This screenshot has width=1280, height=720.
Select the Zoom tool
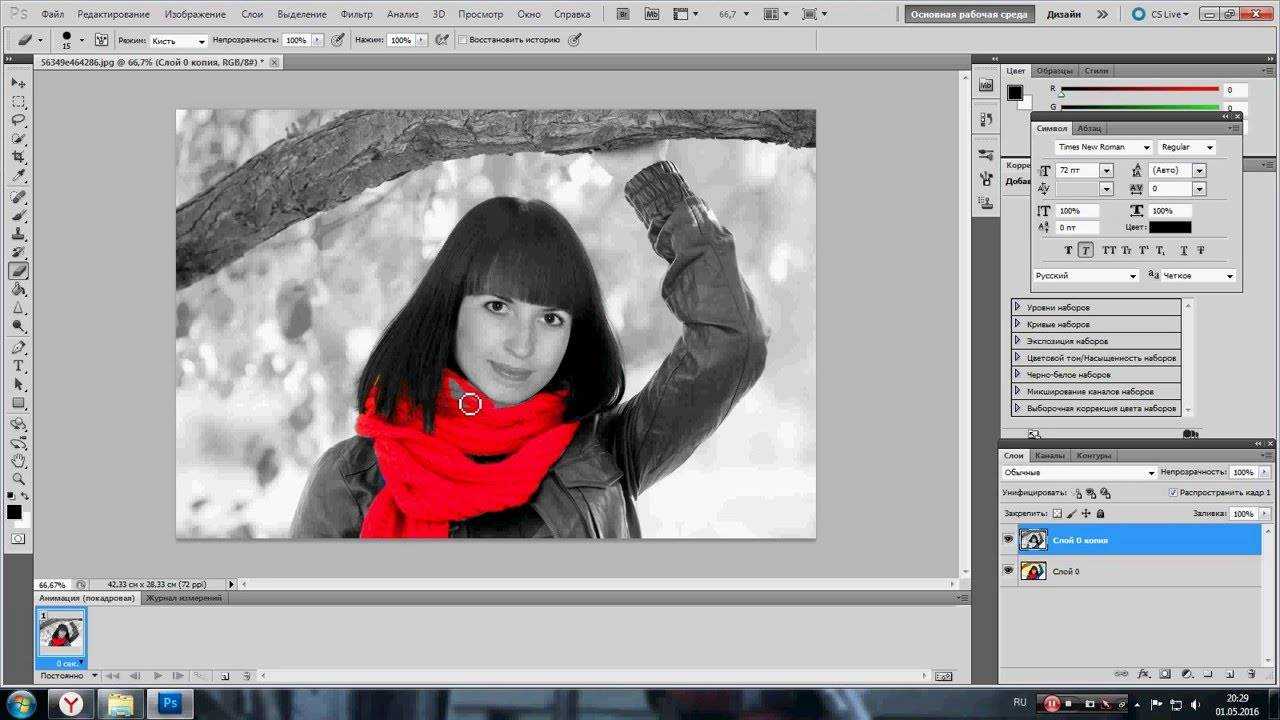[x=18, y=478]
